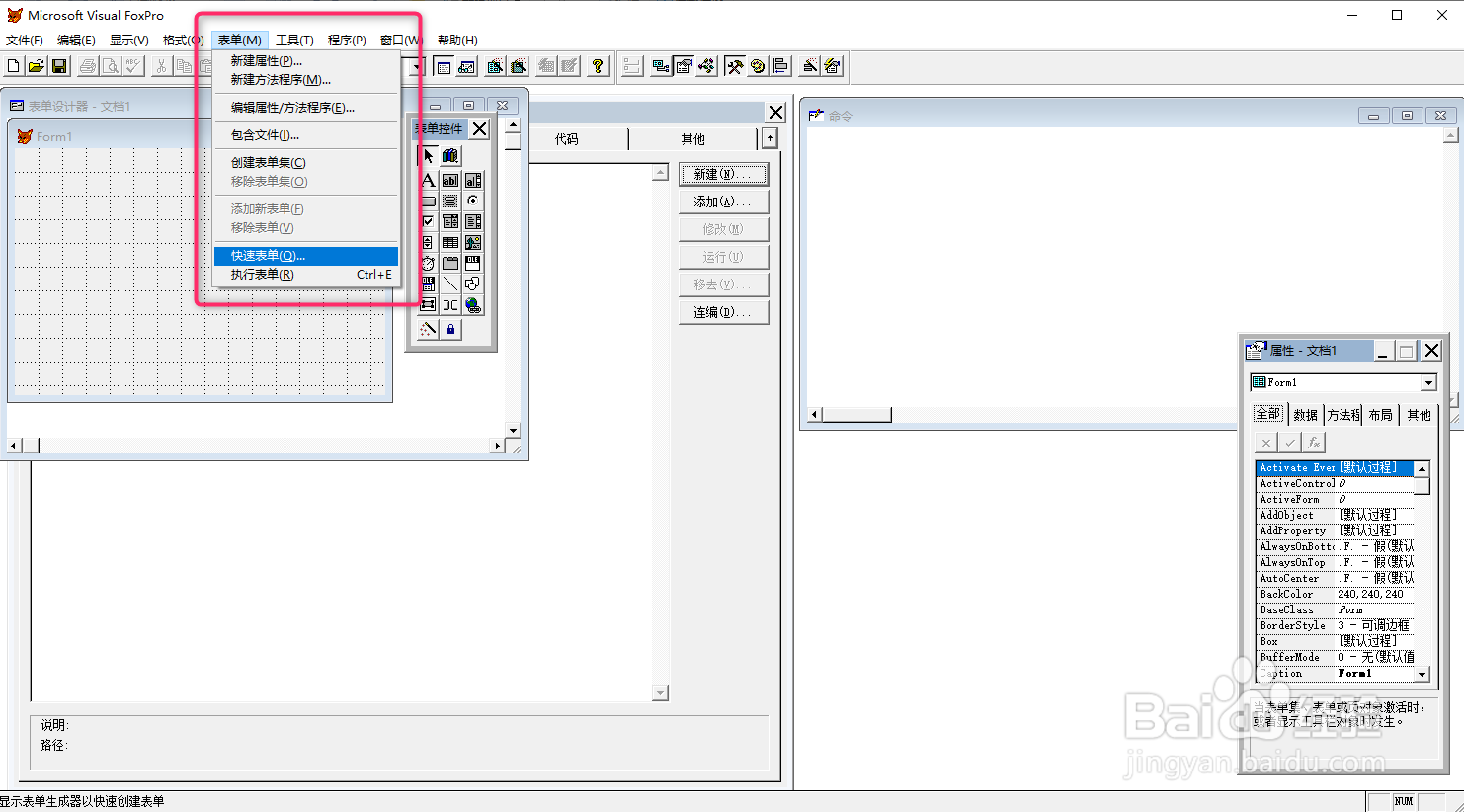The image size is (1464, 812).
Task: Select the BorderStyle property row
Action: (1336, 626)
